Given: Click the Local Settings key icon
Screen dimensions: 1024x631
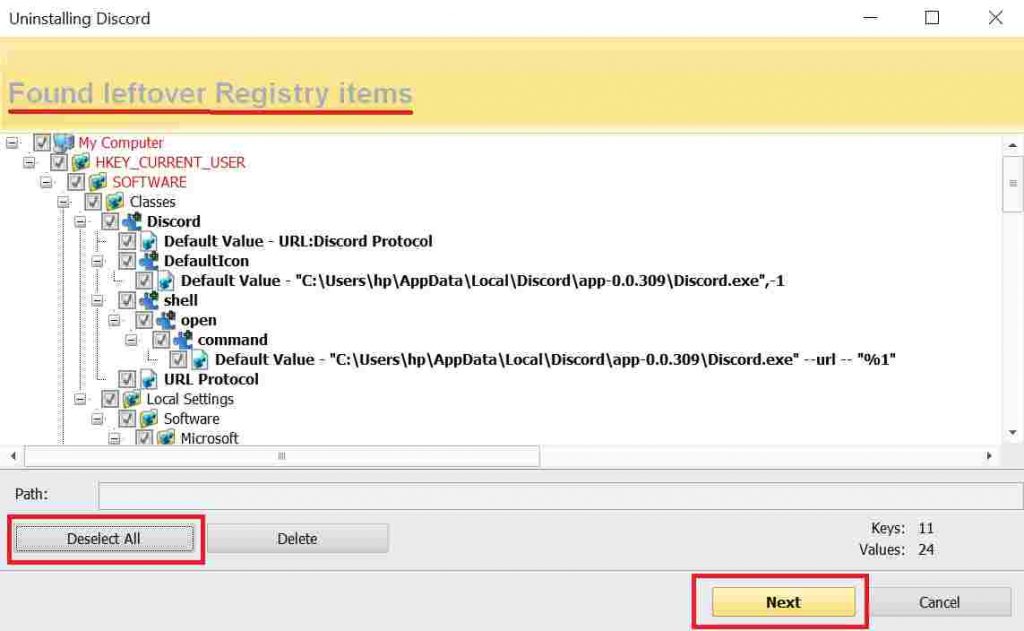Looking at the screenshot, I should (132, 398).
